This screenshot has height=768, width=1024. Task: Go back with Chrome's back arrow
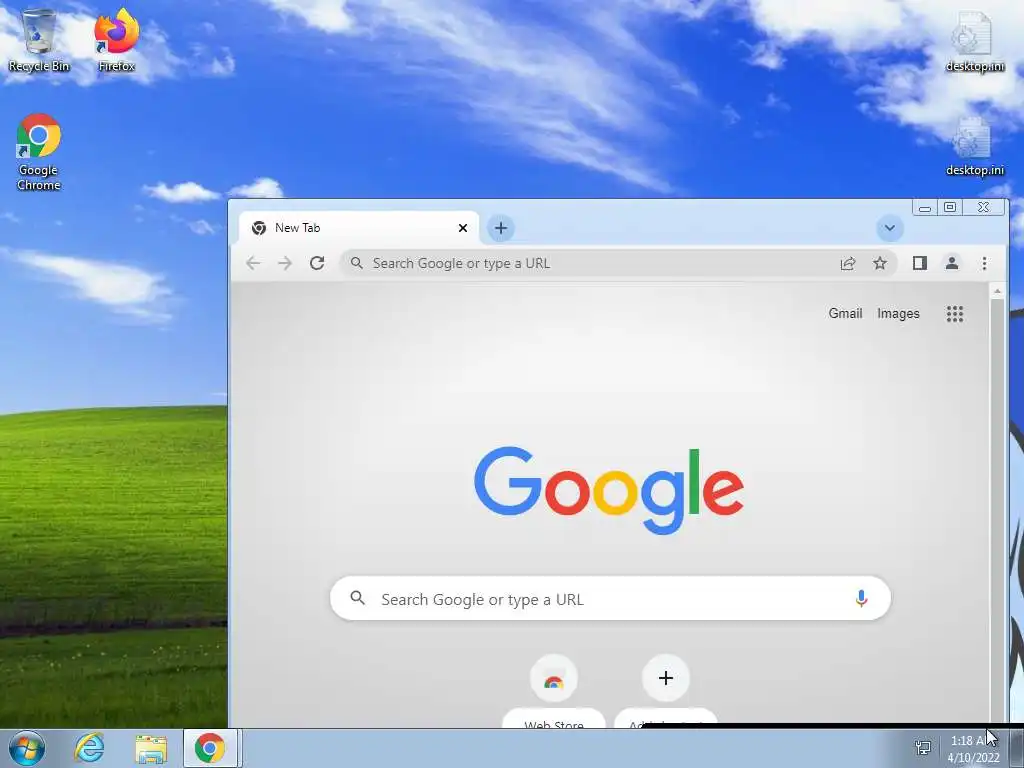coord(253,263)
